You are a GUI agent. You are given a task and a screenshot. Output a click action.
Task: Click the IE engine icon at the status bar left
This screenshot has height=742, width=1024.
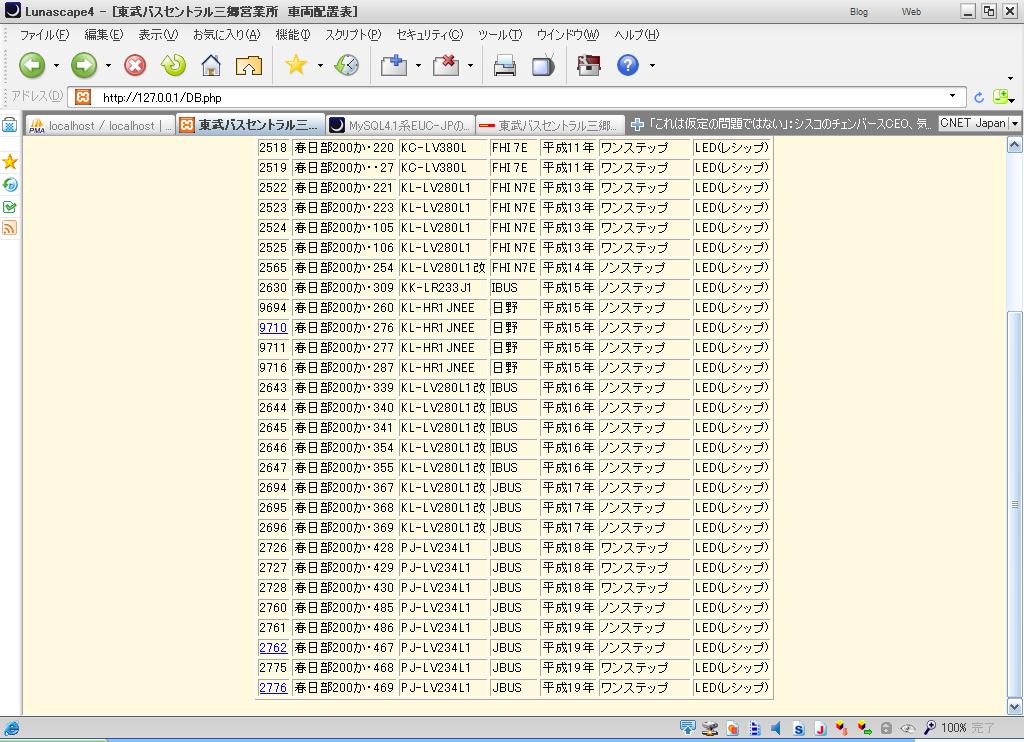pos(12,728)
